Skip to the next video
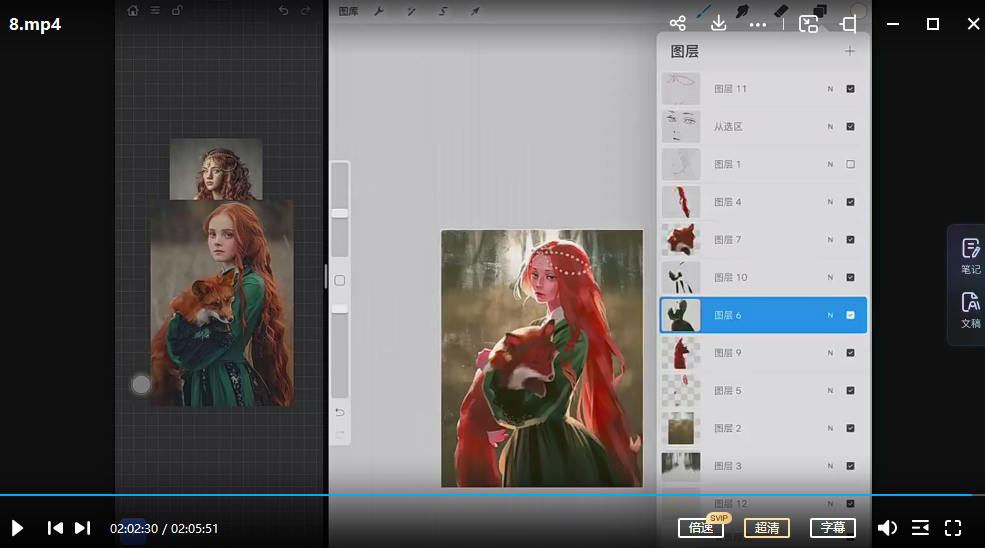 tap(83, 528)
